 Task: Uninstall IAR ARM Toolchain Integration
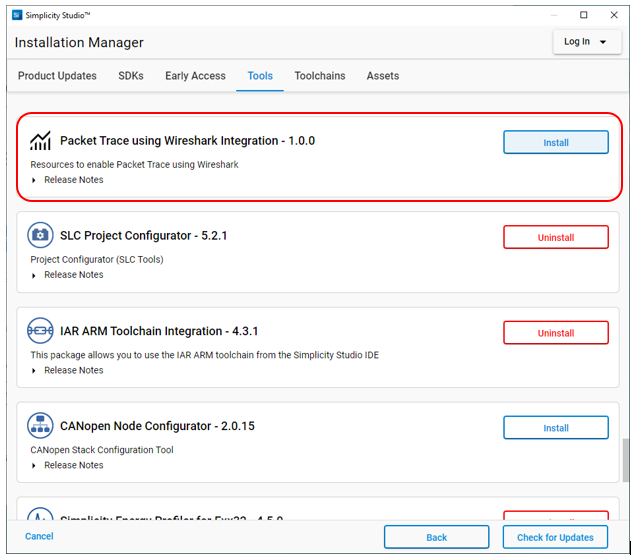click(556, 333)
